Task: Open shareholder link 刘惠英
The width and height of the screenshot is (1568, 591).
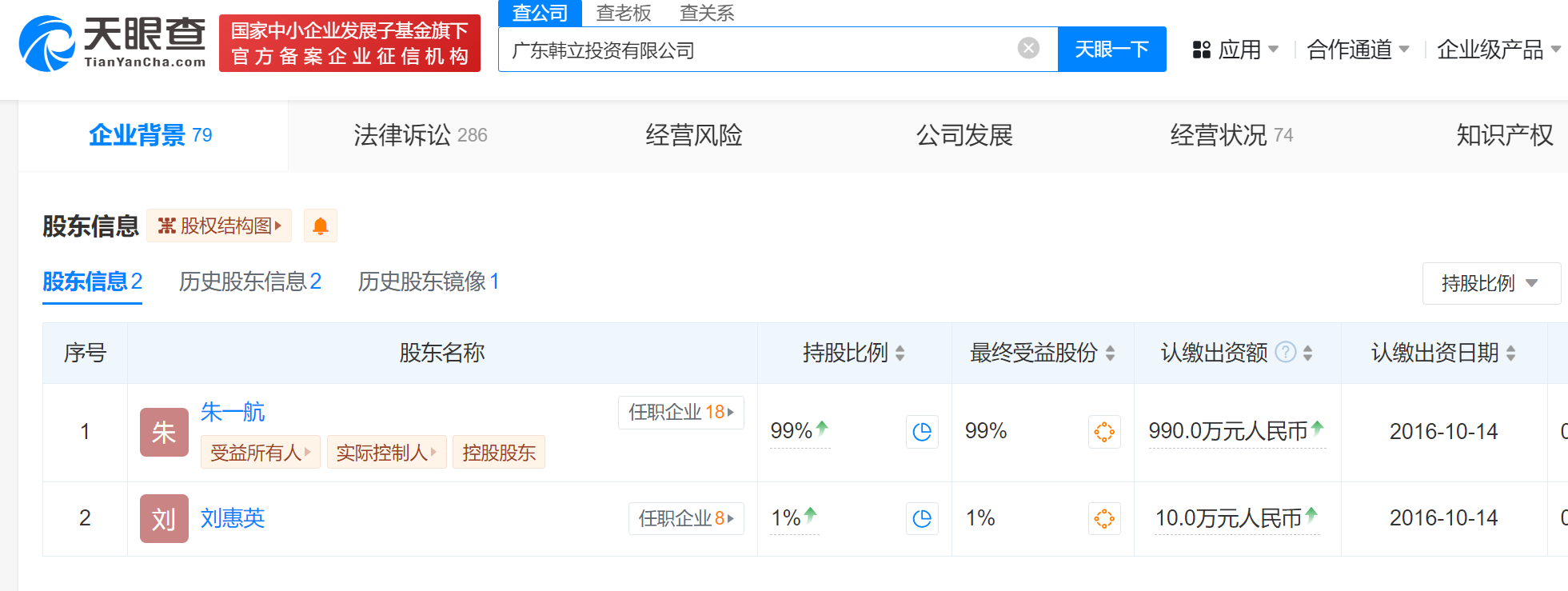Action: pyautogui.click(x=232, y=518)
